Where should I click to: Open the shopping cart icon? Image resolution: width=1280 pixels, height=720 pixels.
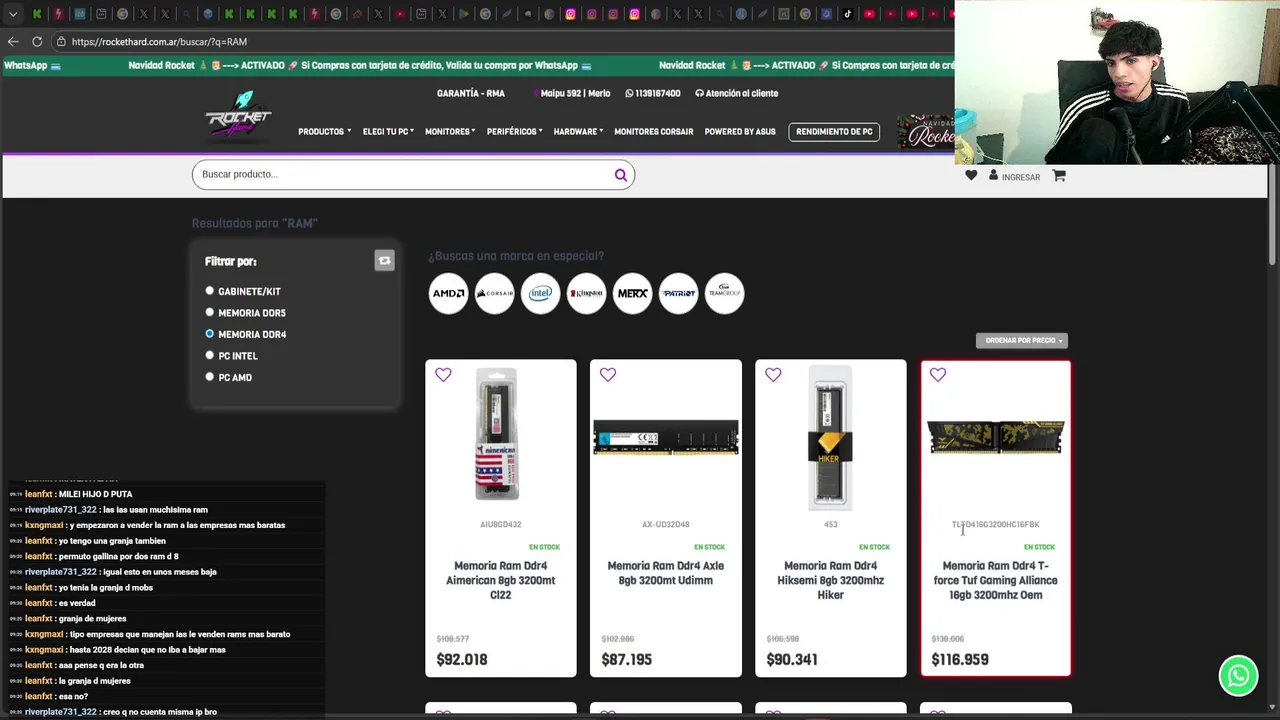pyautogui.click(x=1059, y=176)
